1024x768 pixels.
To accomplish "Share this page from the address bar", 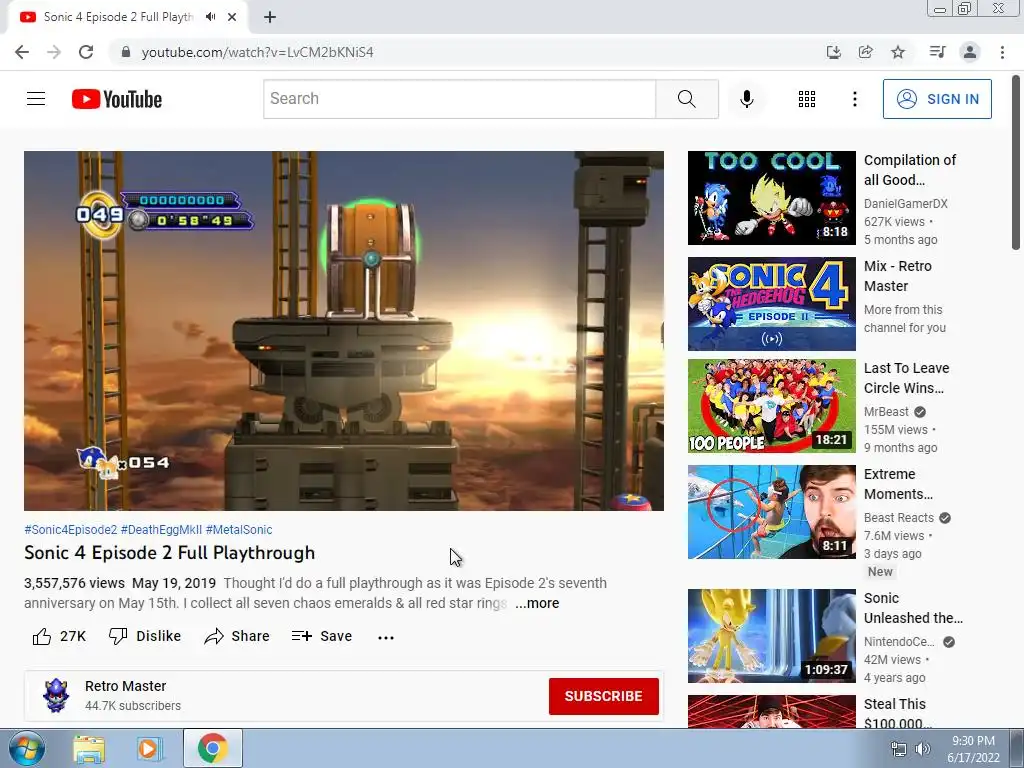I will [x=866, y=52].
